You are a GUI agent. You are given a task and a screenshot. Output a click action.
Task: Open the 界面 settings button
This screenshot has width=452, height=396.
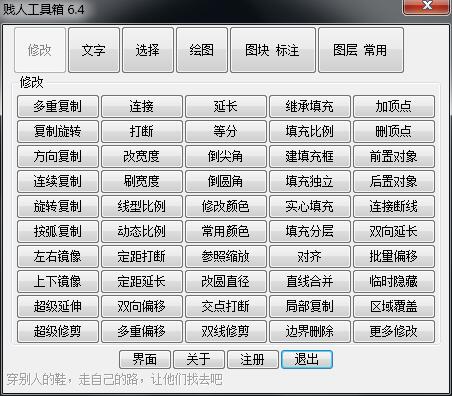coord(145,359)
